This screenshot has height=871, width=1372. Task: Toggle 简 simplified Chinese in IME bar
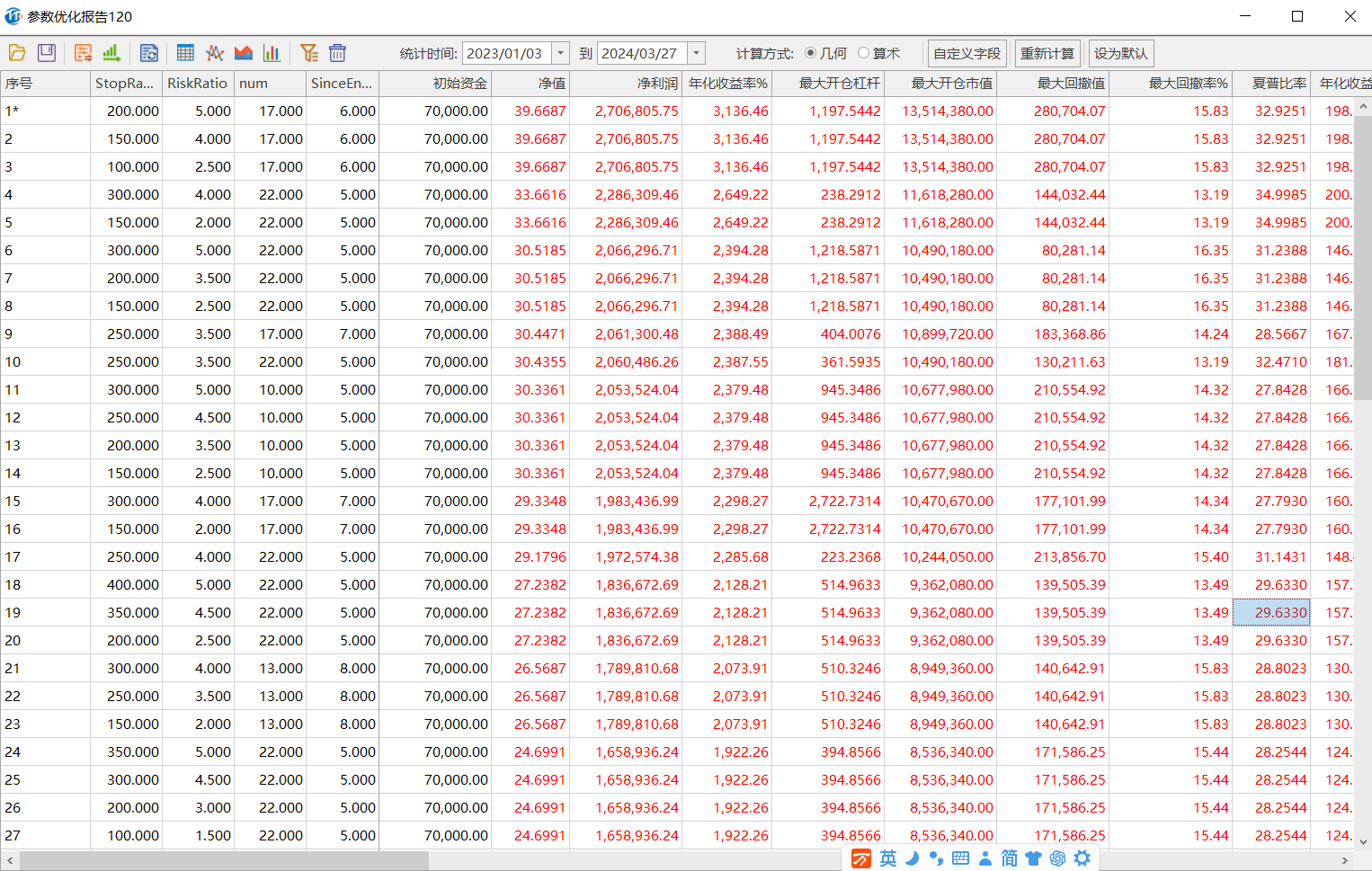[1009, 858]
